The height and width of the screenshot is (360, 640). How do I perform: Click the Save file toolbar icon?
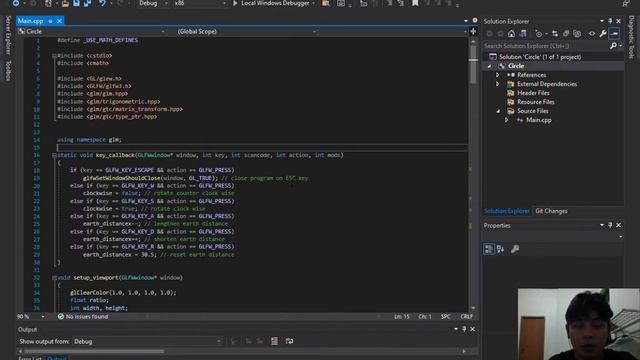tap(76, 3)
